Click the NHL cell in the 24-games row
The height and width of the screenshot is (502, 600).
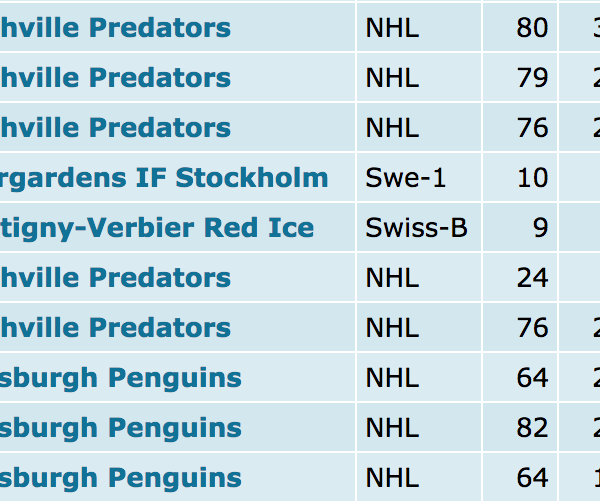pos(392,278)
